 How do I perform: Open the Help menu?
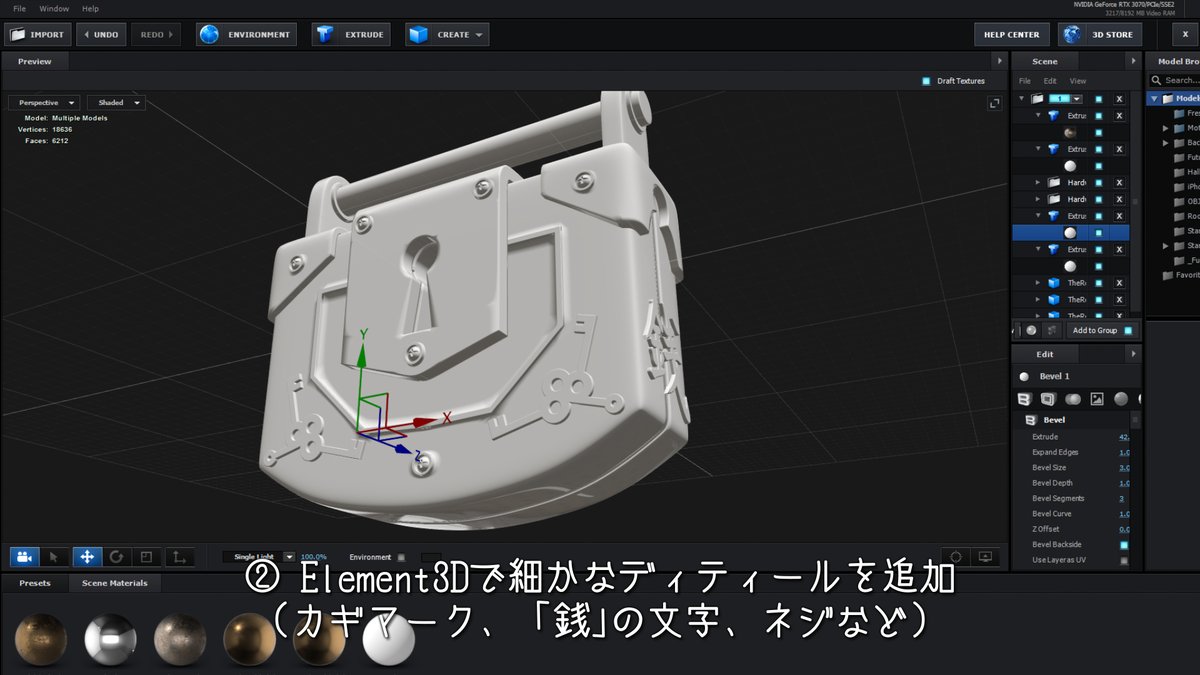tap(90, 8)
